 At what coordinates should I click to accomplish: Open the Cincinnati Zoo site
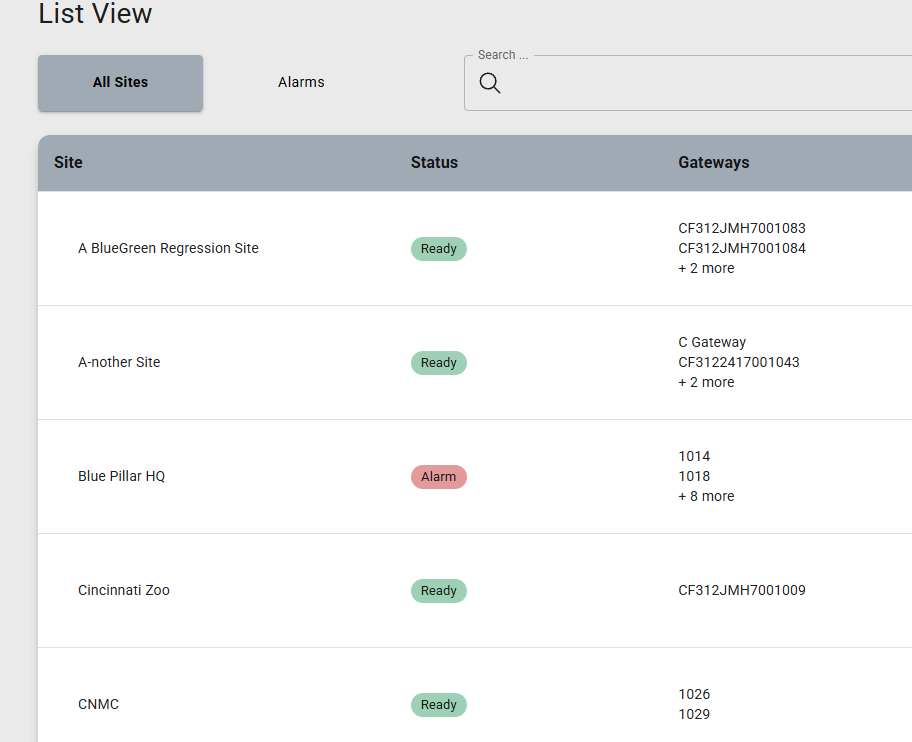124,590
